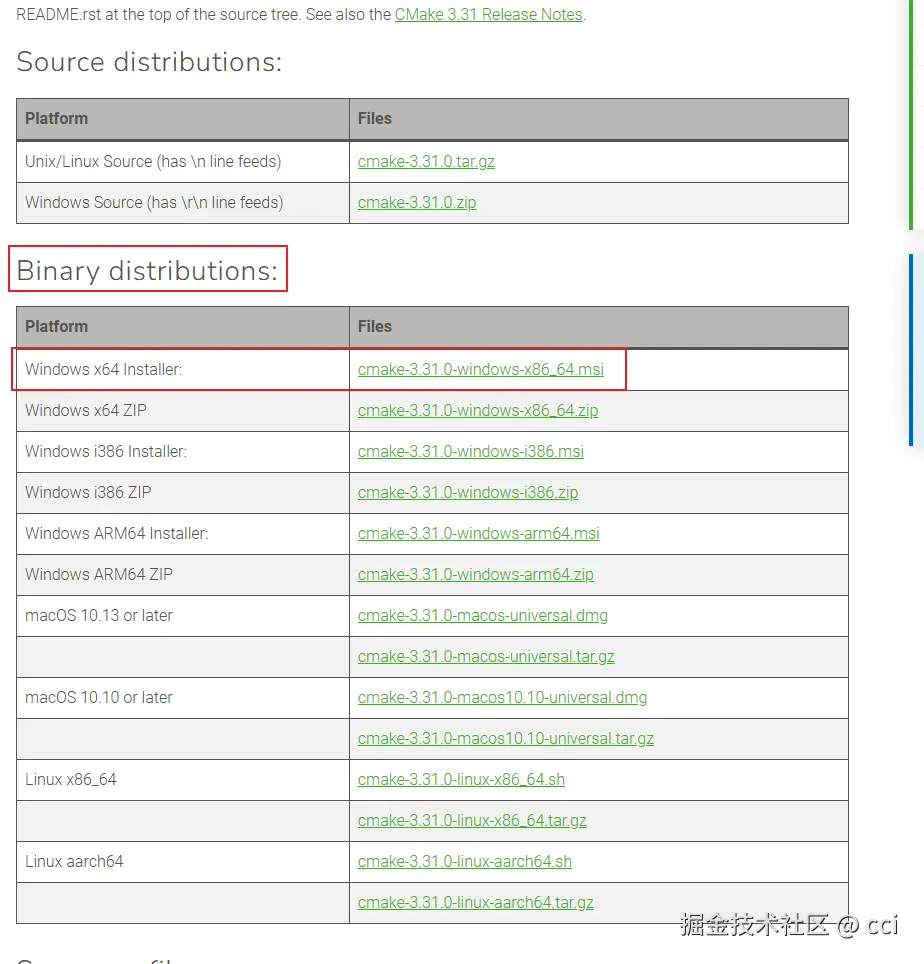Screen dimensions: 924x964
Task: Select the 'macOS 10.13 or later' cell
Action: (x=183, y=615)
